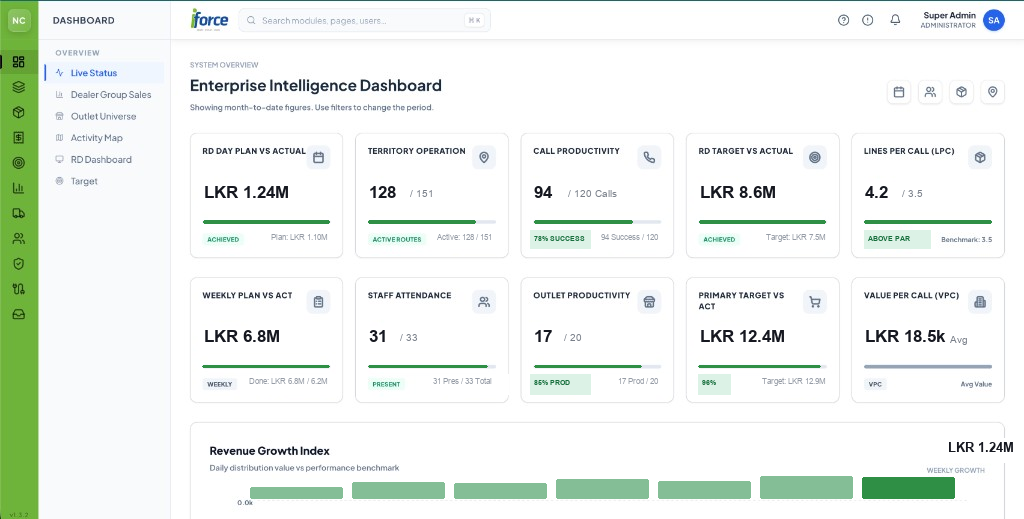The height and width of the screenshot is (519, 1024).
Task: Click target icon on RD Target vs Actual card
Action: pyautogui.click(x=814, y=157)
